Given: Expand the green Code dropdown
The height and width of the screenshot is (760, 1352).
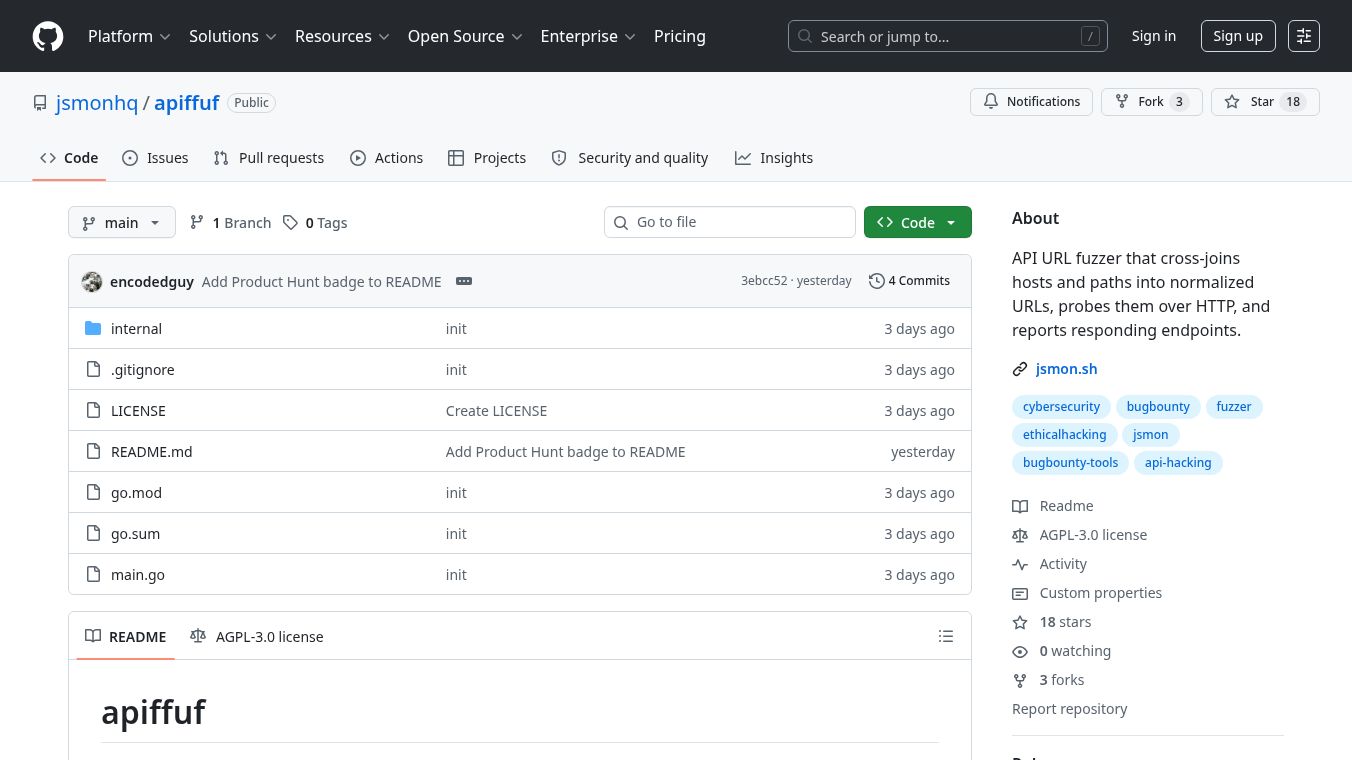Looking at the screenshot, I should [x=918, y=222].
